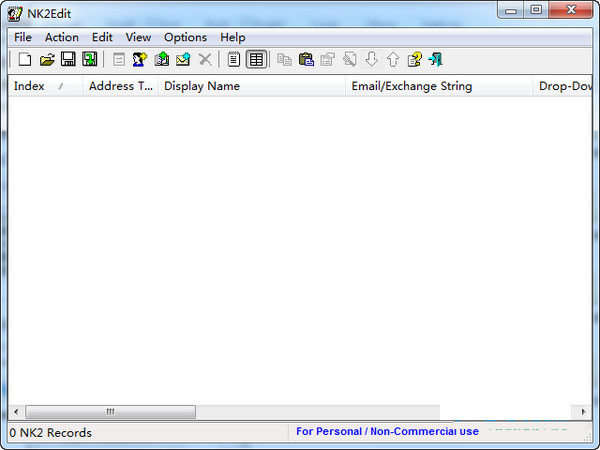Open the View menu

coord(138,38)
